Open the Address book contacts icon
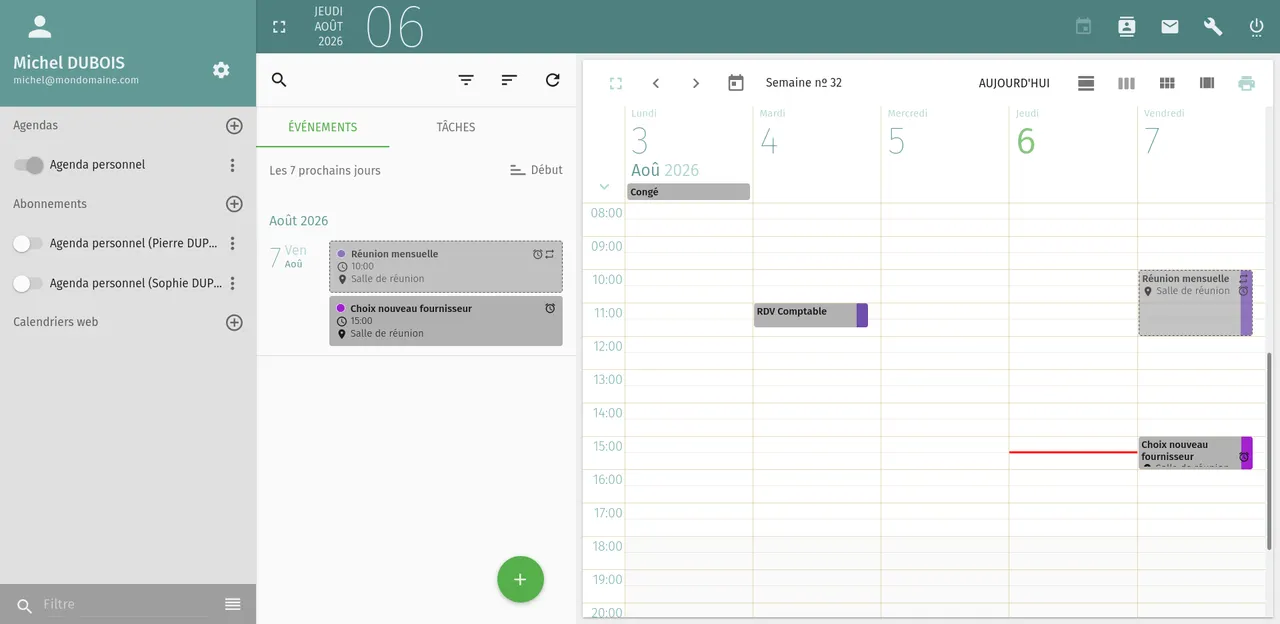 click(1126, 27)
